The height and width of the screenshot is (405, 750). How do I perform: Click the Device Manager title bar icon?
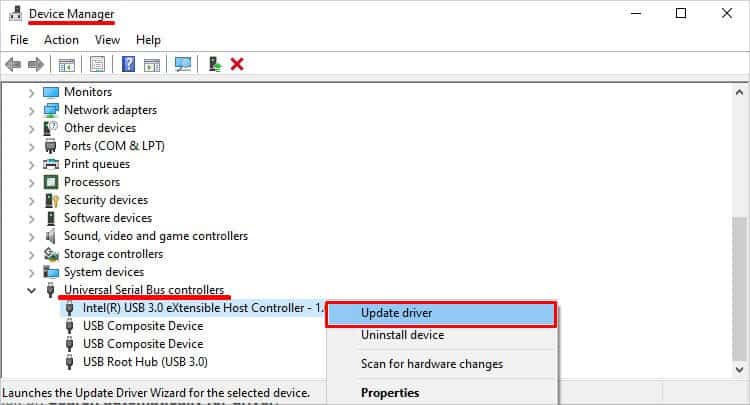(15, 14)
